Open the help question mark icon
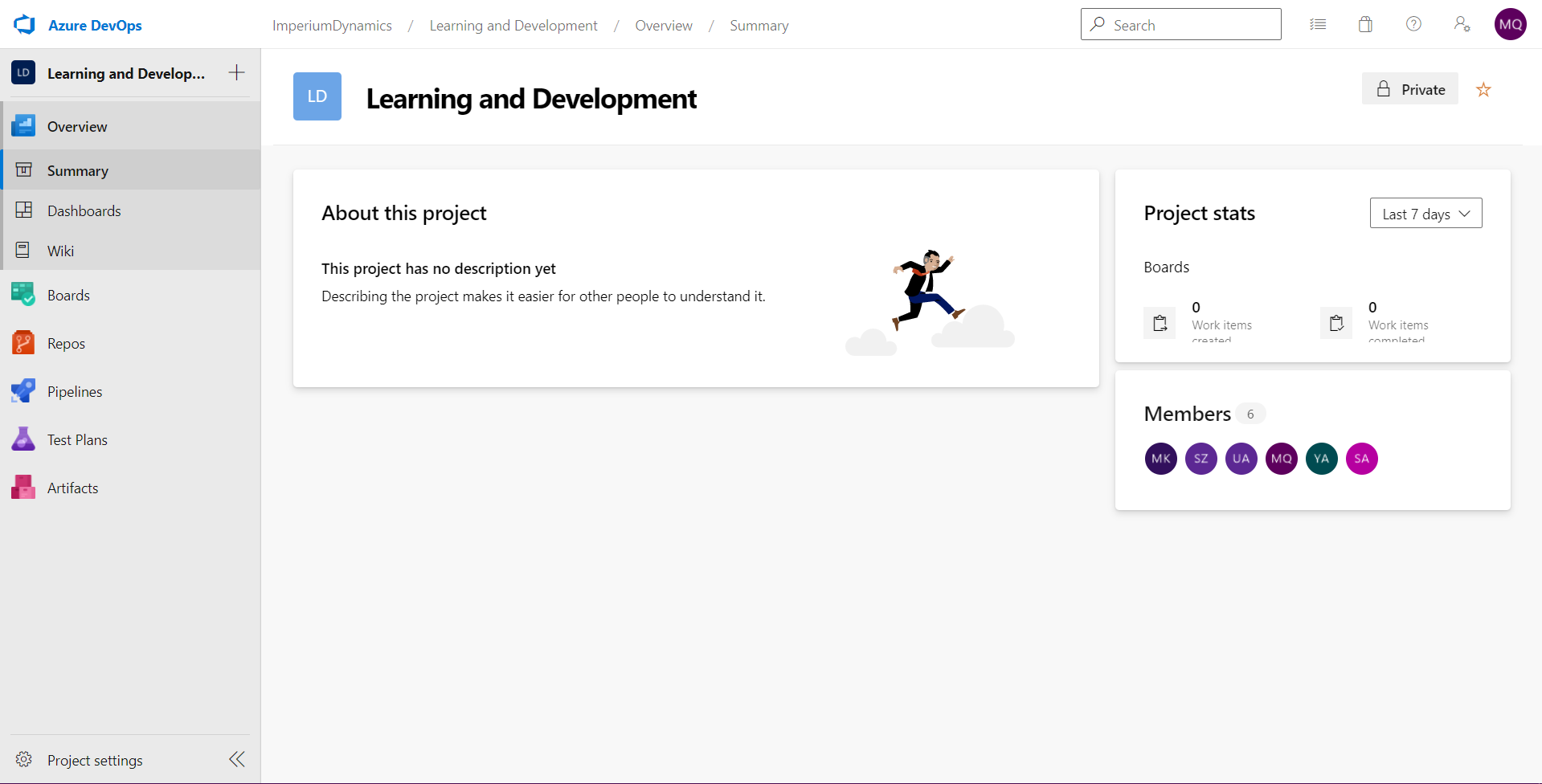The width and height of the screenshot is (1542, 784). (1413, 24)
